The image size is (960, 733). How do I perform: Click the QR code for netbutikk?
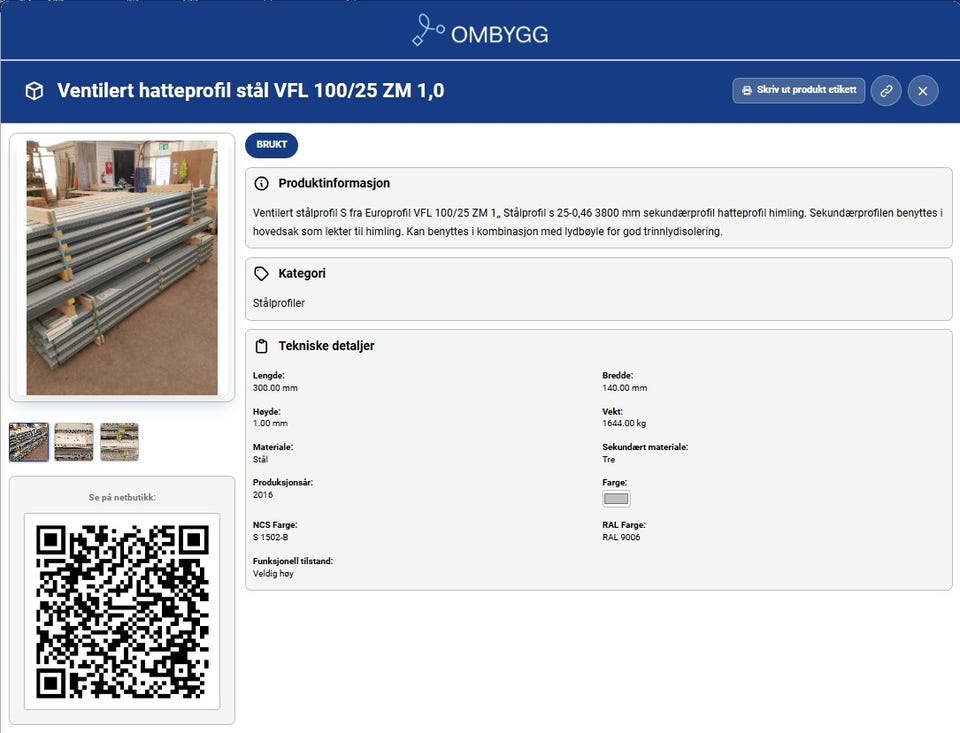(x=122, y=611)
